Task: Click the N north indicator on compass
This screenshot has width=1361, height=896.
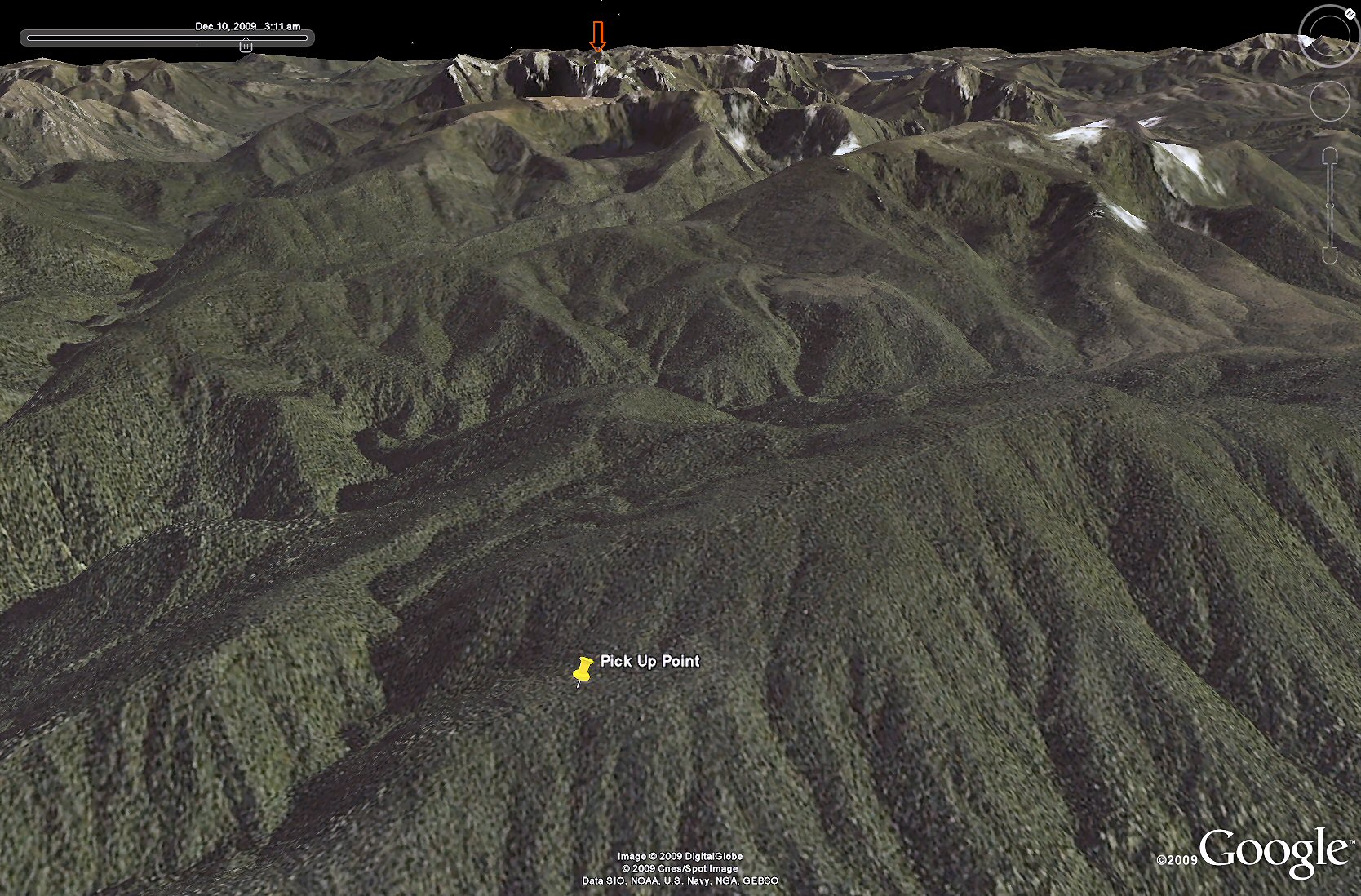Action: click(1350, 14)
